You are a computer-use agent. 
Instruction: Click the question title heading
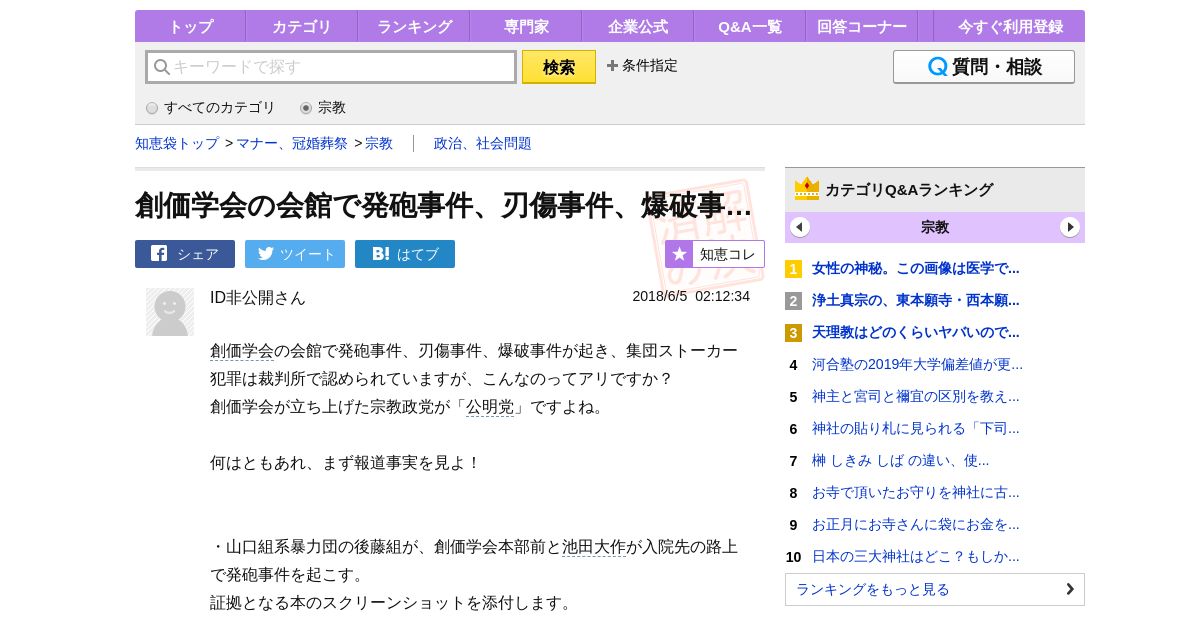443,205
